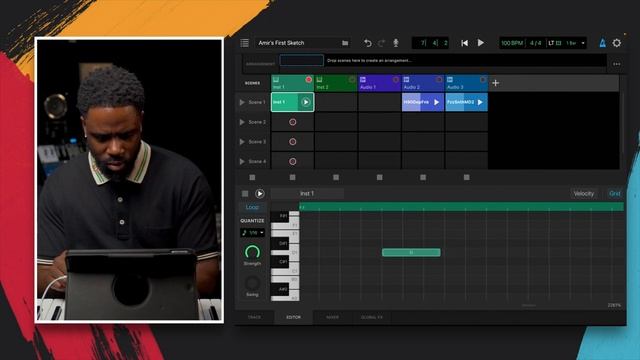The image size is (640, 360).
Task: Redo the last undone action
Action: point(381,43)
